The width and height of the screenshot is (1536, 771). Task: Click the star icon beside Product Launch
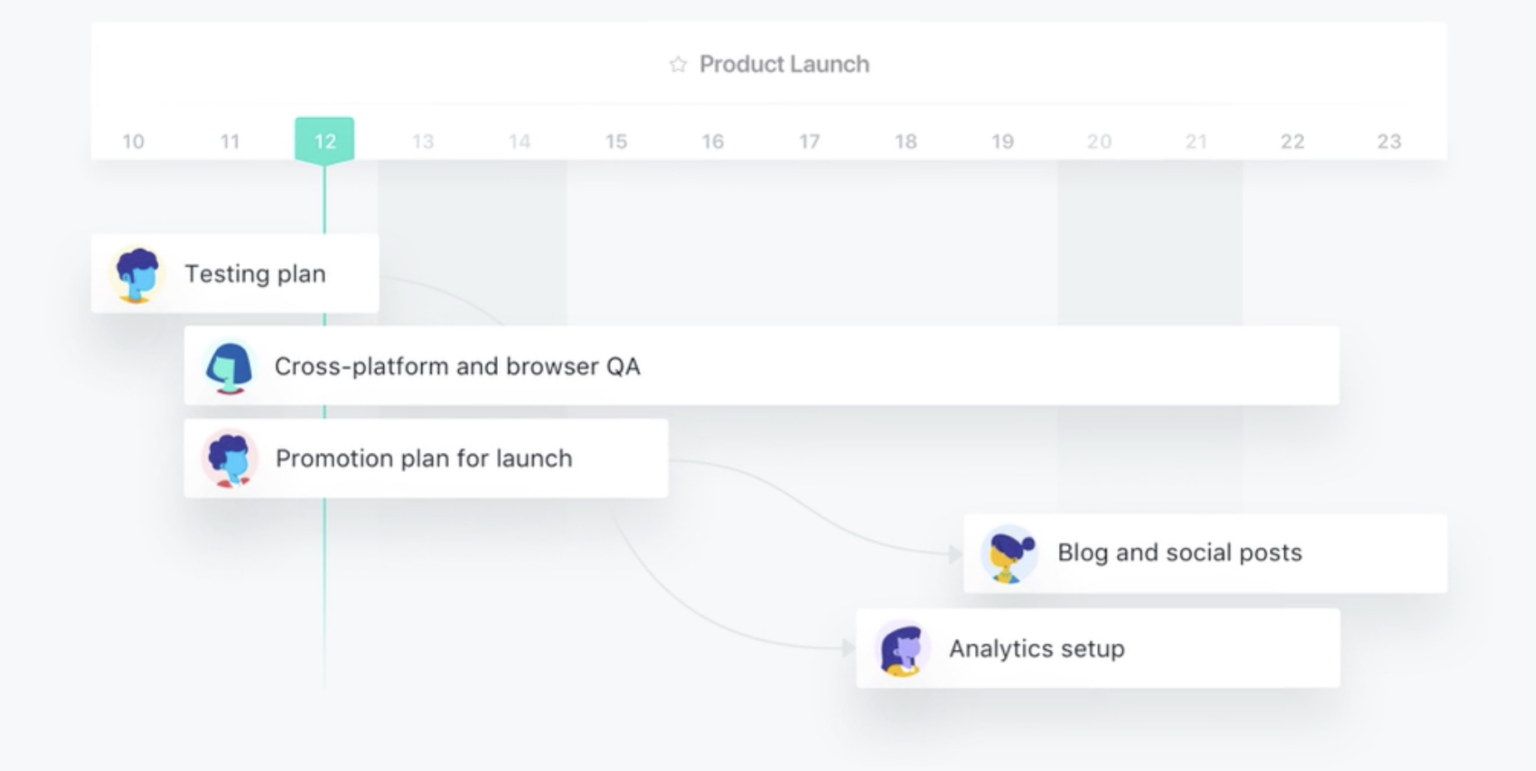pyautogui.click(x=678, y=64)
